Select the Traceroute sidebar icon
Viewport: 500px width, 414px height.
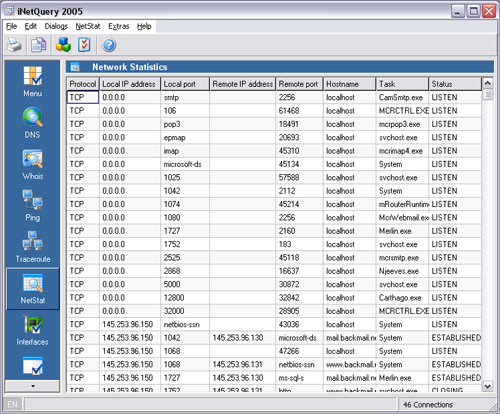coord(32,247)
